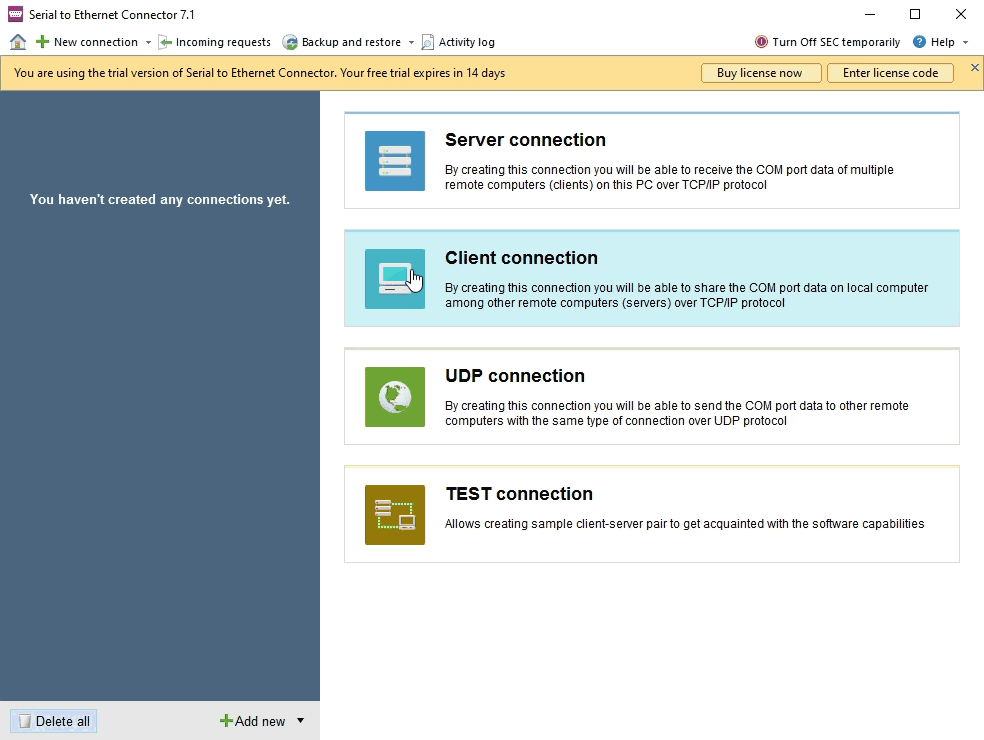984x740 pixels.
Task: Click Server connection description text
Action: tap(669, 177)
